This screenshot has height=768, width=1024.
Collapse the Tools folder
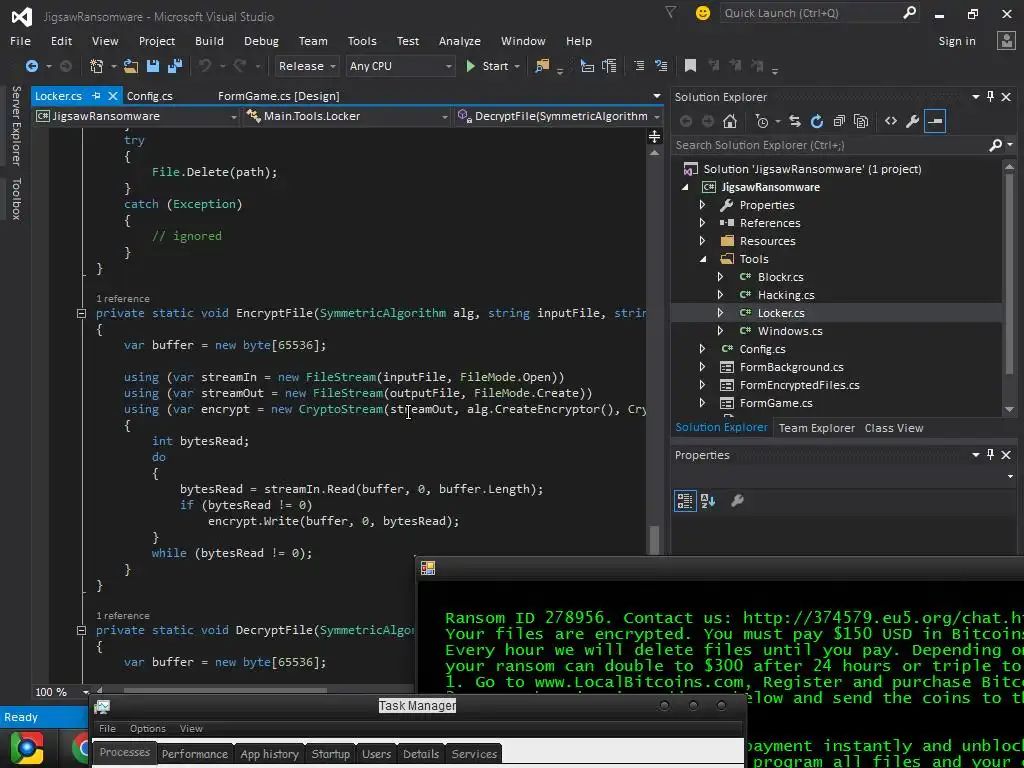(x=703, y=259)
